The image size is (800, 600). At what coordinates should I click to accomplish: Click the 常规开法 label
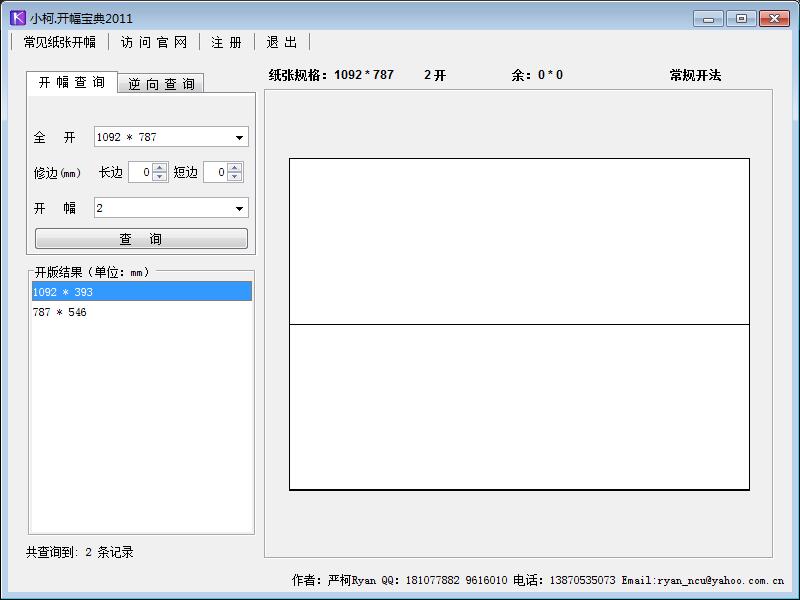click(695, 75)
